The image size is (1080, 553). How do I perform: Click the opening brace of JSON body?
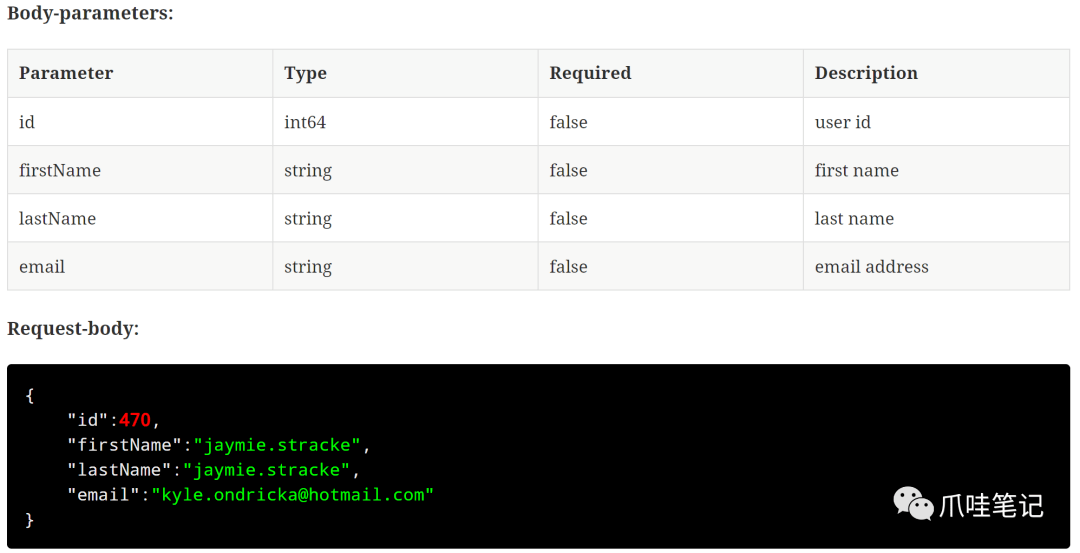click(29, 395)
